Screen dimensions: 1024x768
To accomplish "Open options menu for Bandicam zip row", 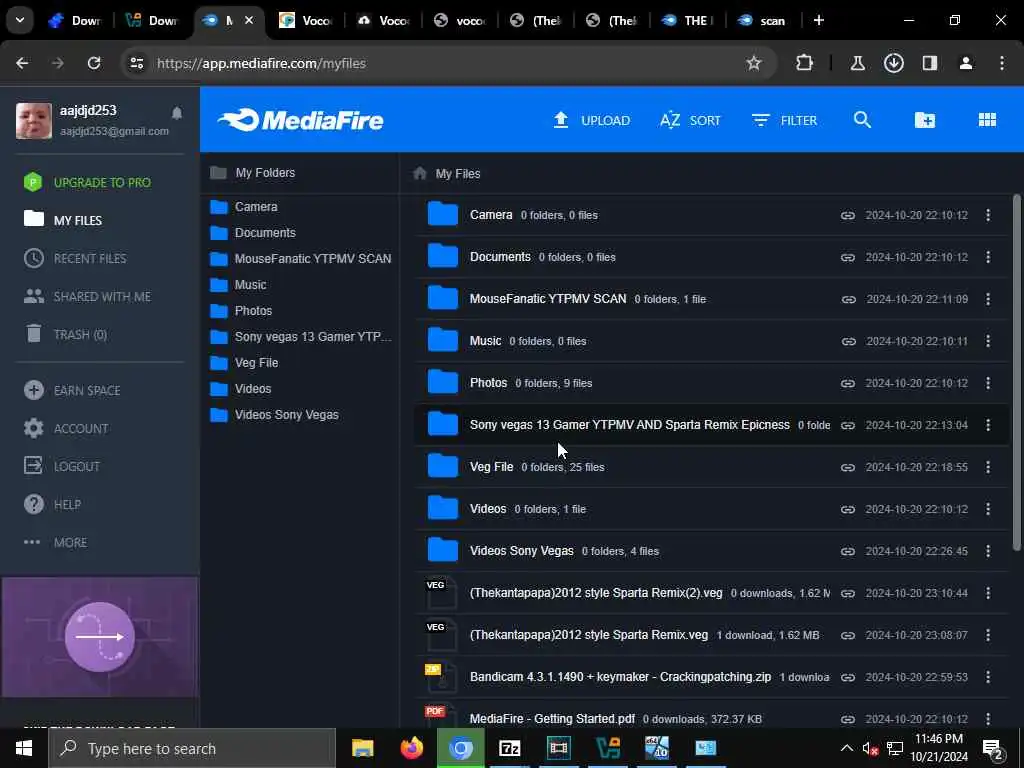I will pos(988,677).
